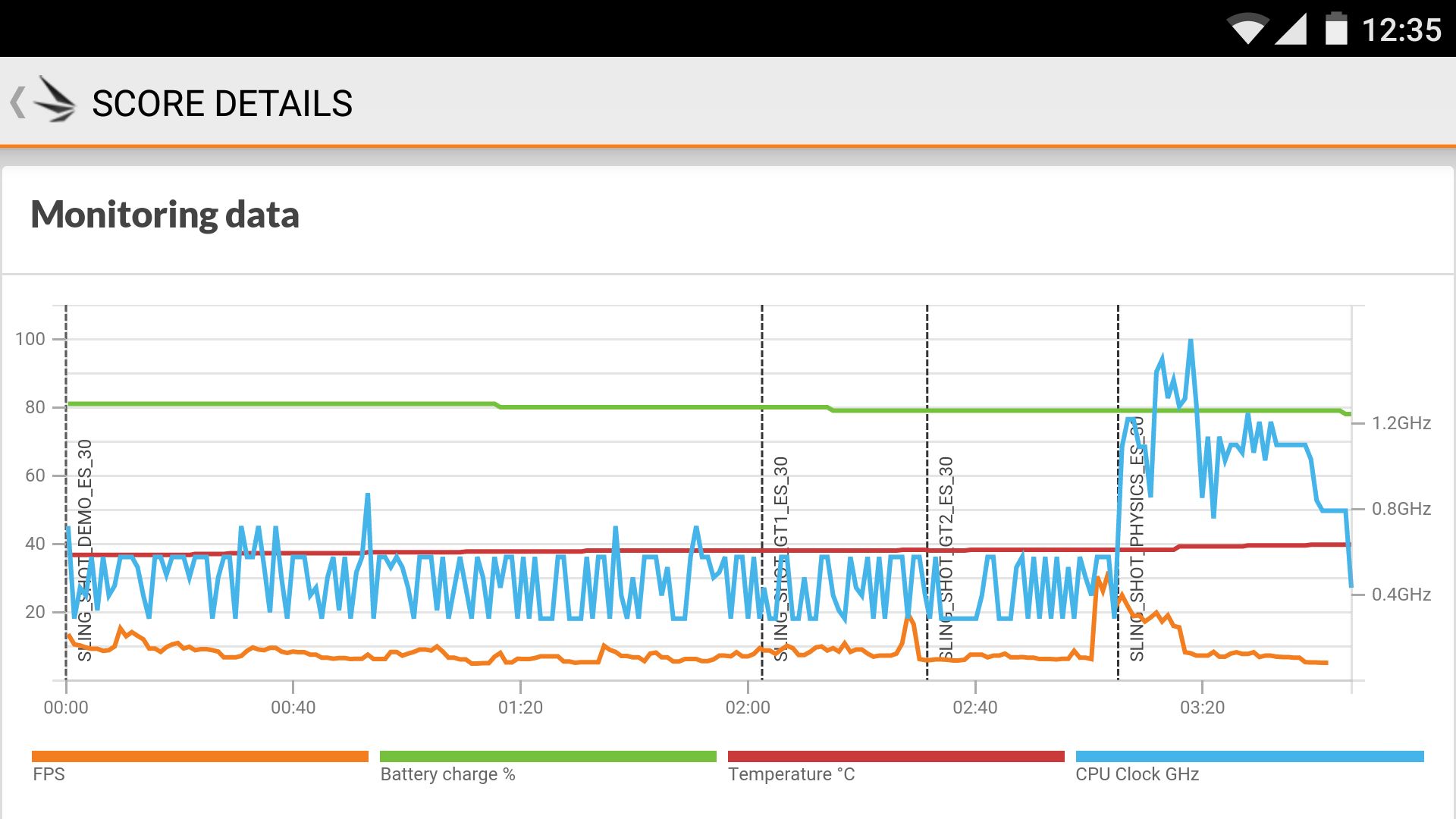This screenshot has width=1456, height=819.
Task: Click the orange FPS color bar
Action: pos(199,756)
